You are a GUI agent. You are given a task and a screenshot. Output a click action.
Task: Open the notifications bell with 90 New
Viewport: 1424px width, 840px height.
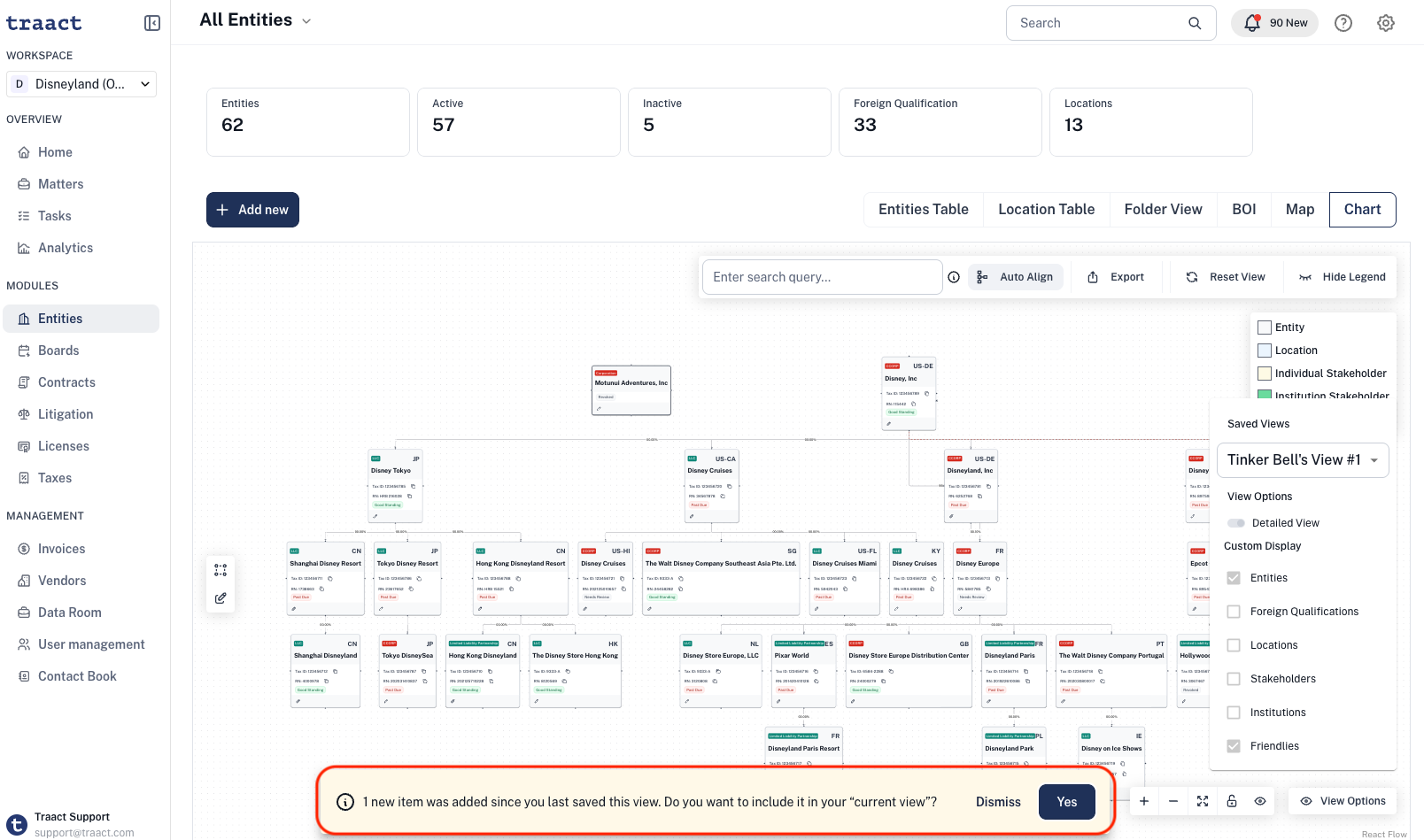(x=1274, y=23)
